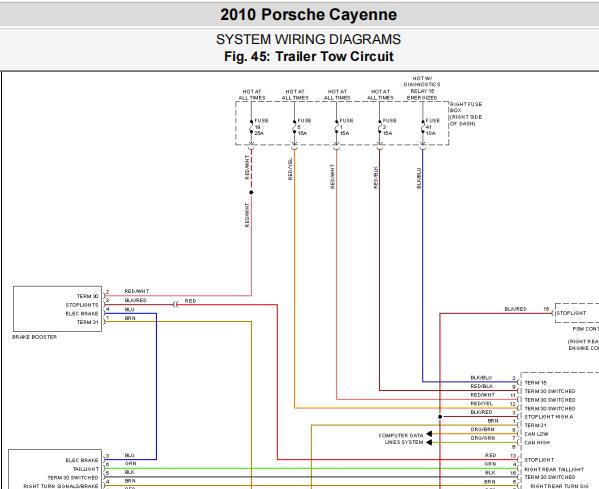The width and height of the screenshot is (599, 489).
Task: Click vertical "RED/WHT" wire label below fuse 1
Action: [x=332, y=176]
